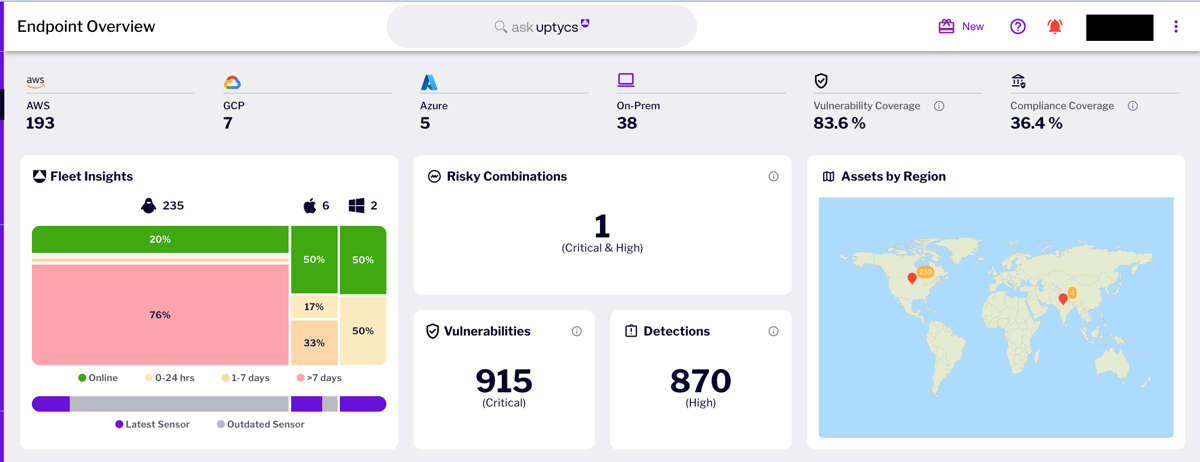Show Vulnerability Coverage info tooltip icon
1200x462 pixels.
coord(939,106)
